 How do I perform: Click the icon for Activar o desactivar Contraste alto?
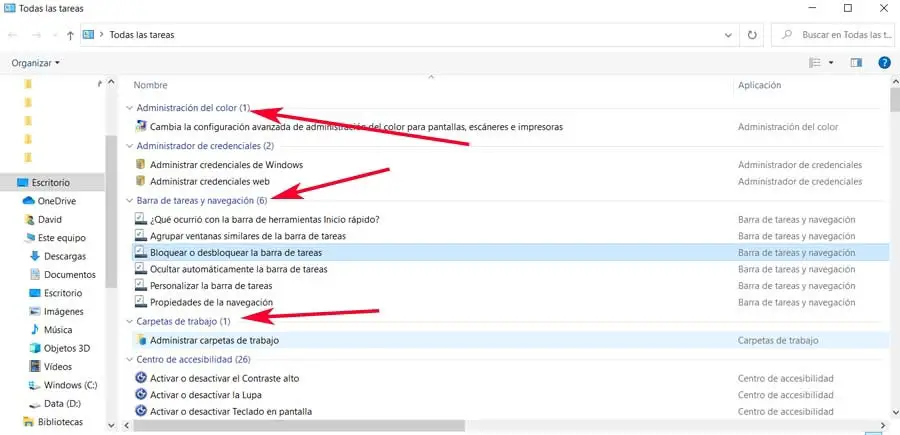pyautogui.click(x=141, y=378)
